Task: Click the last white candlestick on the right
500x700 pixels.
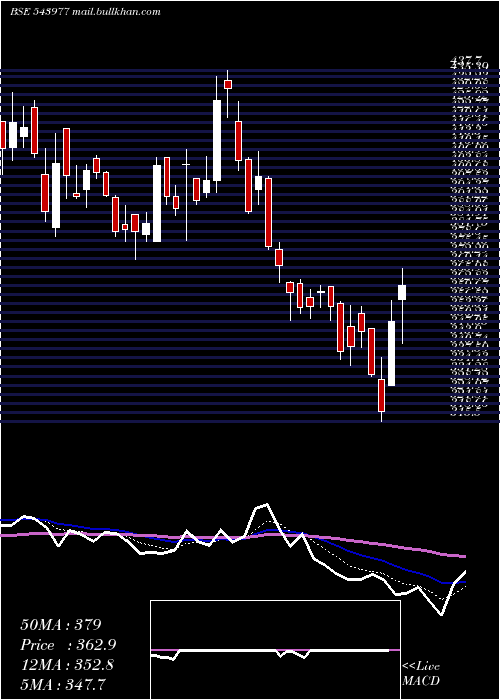Action: pos(402,292)
